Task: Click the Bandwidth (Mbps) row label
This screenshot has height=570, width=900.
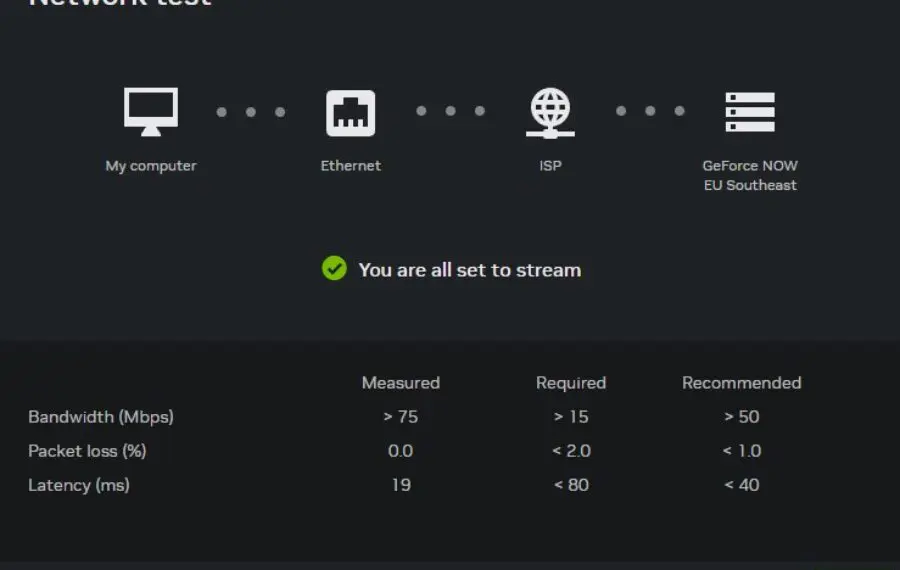Action: tap(101, 417)
